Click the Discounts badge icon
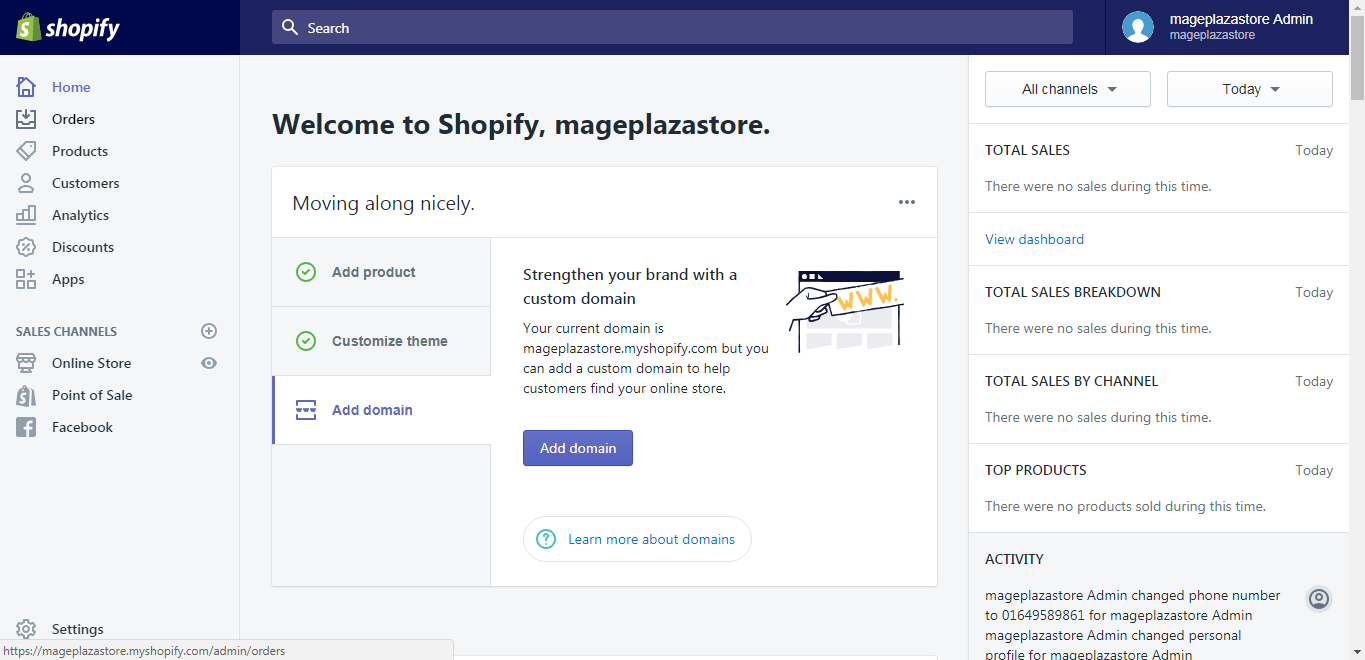This screenshot has width=1365, height=660. click(x=26, y=247)
